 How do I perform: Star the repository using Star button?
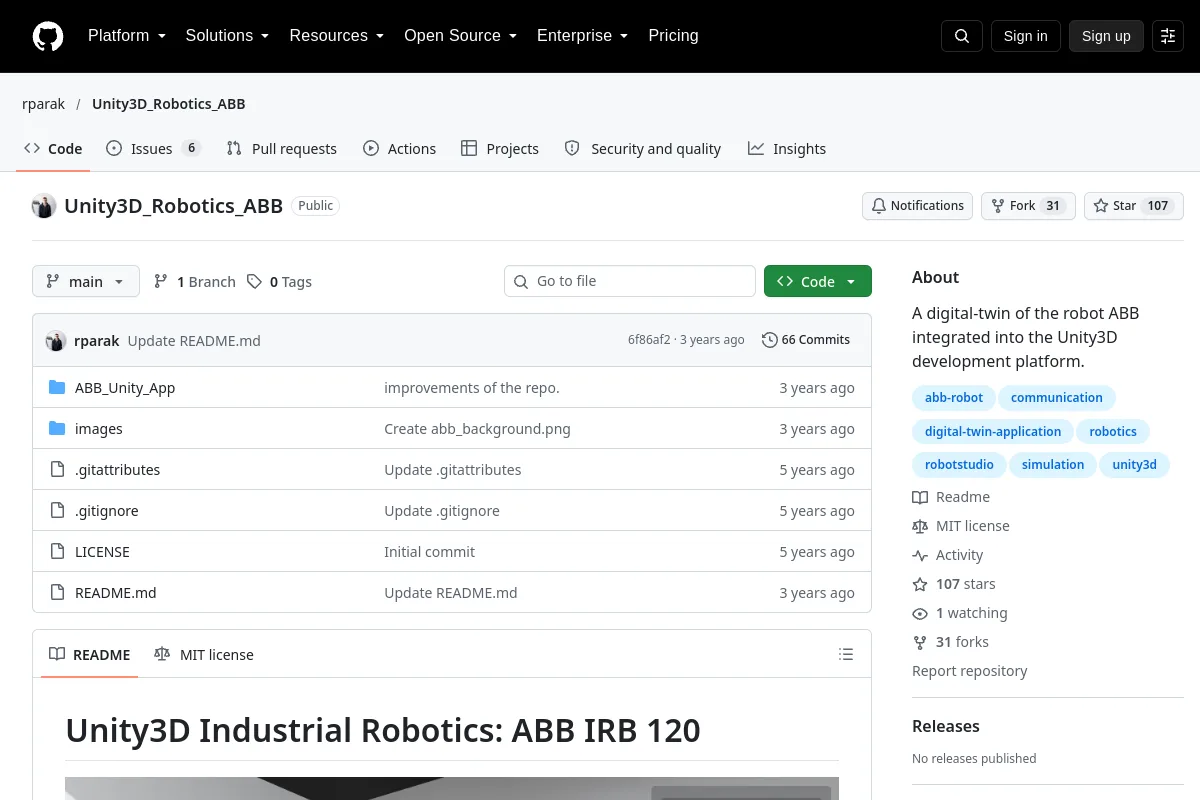point(1134,206)
